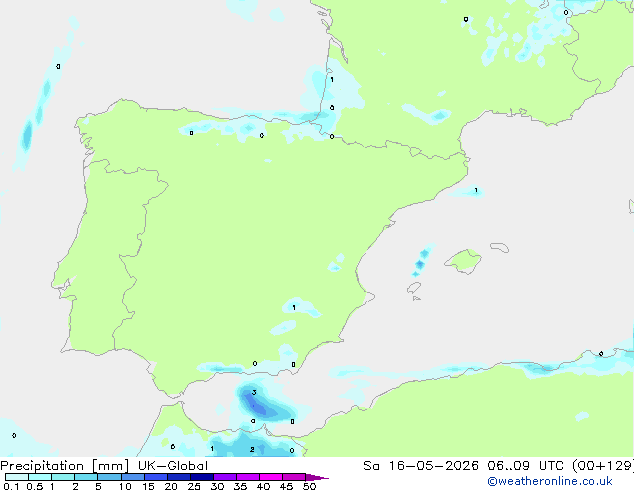Pick the 0.5 to 1 mm legend swatch
634x490 pixels.
click(40, 477)
